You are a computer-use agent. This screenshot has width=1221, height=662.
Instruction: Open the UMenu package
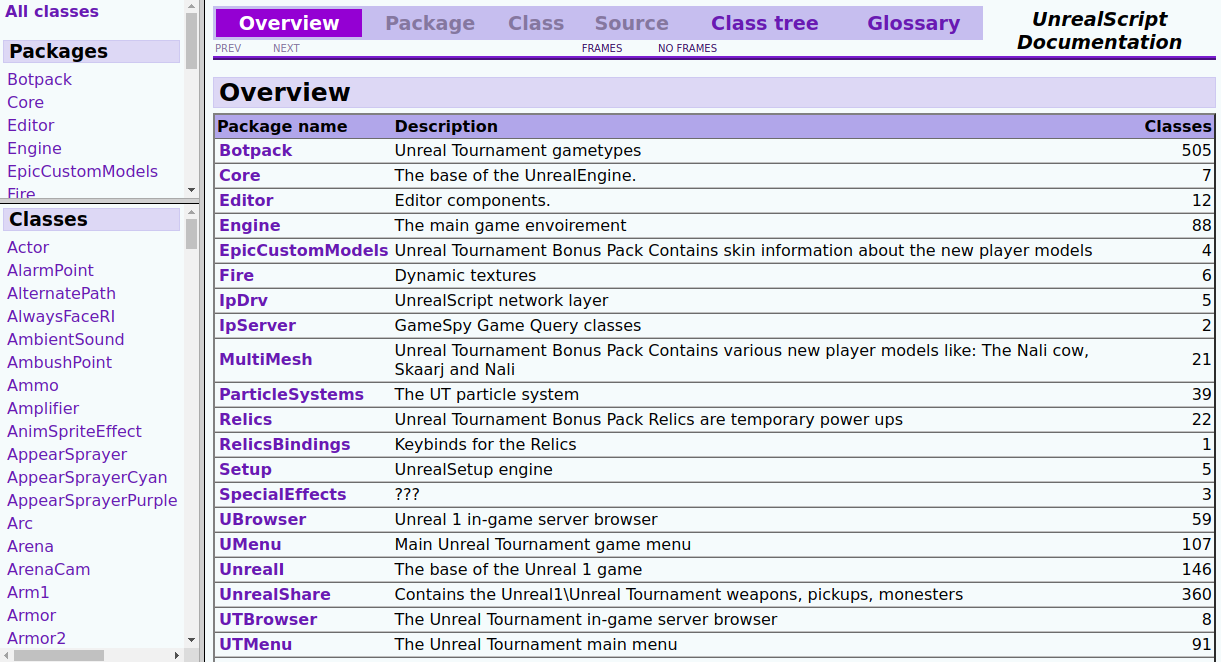pyautogui.click(x=251, y=545)
